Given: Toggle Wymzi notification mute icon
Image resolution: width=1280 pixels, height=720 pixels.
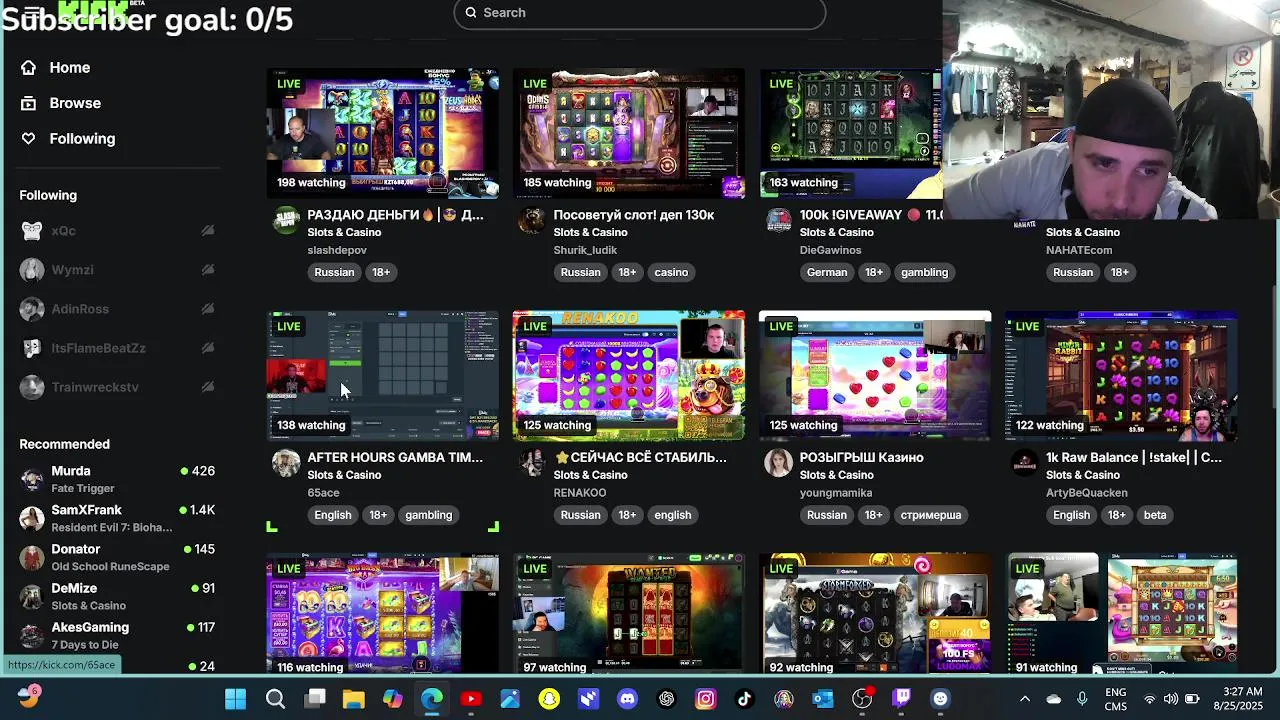Looking at the screenshot, I should (208, 270).
